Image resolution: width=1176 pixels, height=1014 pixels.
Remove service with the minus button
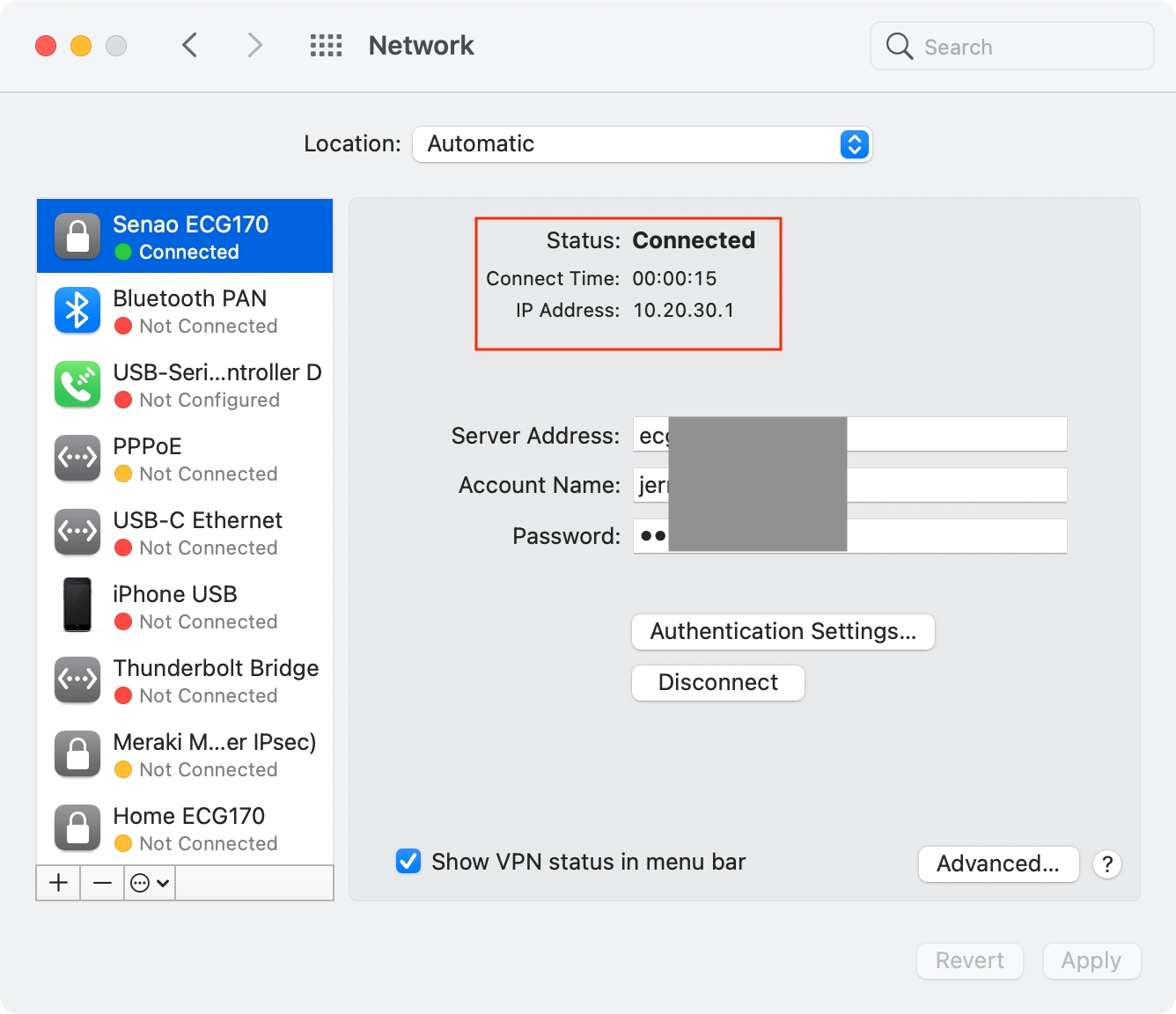[x=102, y=883]
